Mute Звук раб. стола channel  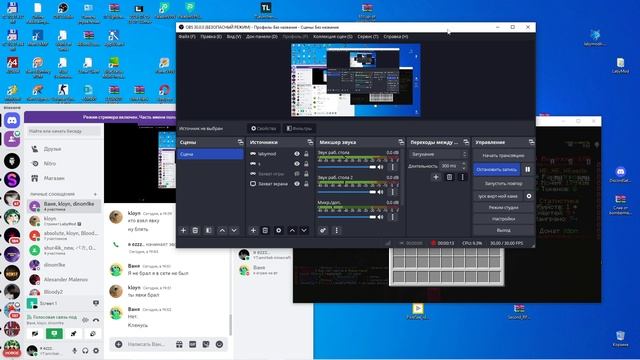380,167
